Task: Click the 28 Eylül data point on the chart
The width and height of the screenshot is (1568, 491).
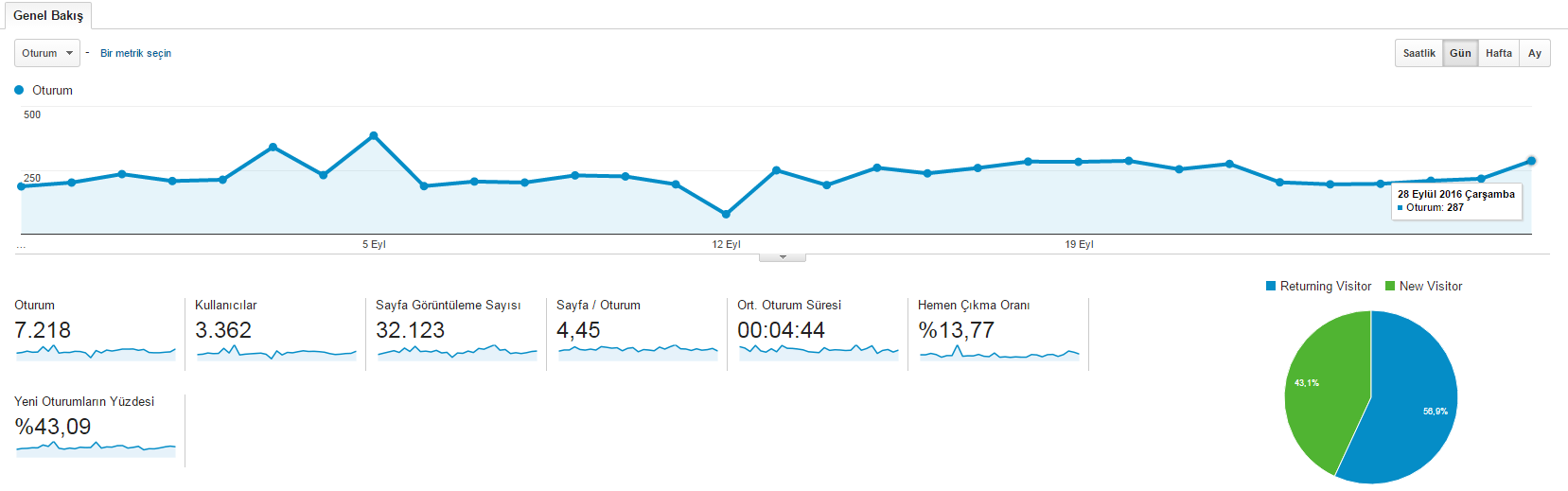Action: pos(1531,161)
